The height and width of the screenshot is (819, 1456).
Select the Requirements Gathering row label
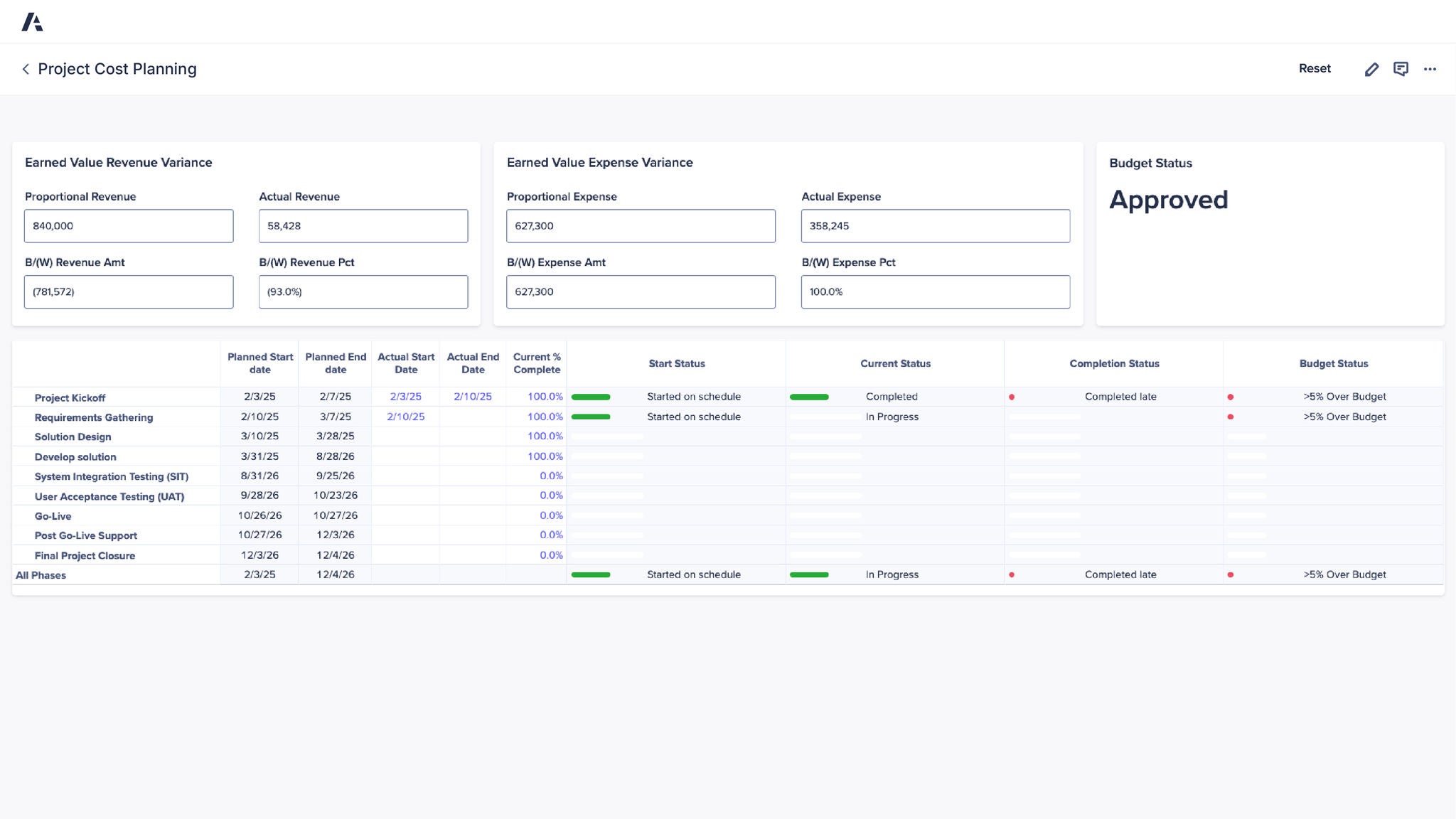(x=94, y=417)
